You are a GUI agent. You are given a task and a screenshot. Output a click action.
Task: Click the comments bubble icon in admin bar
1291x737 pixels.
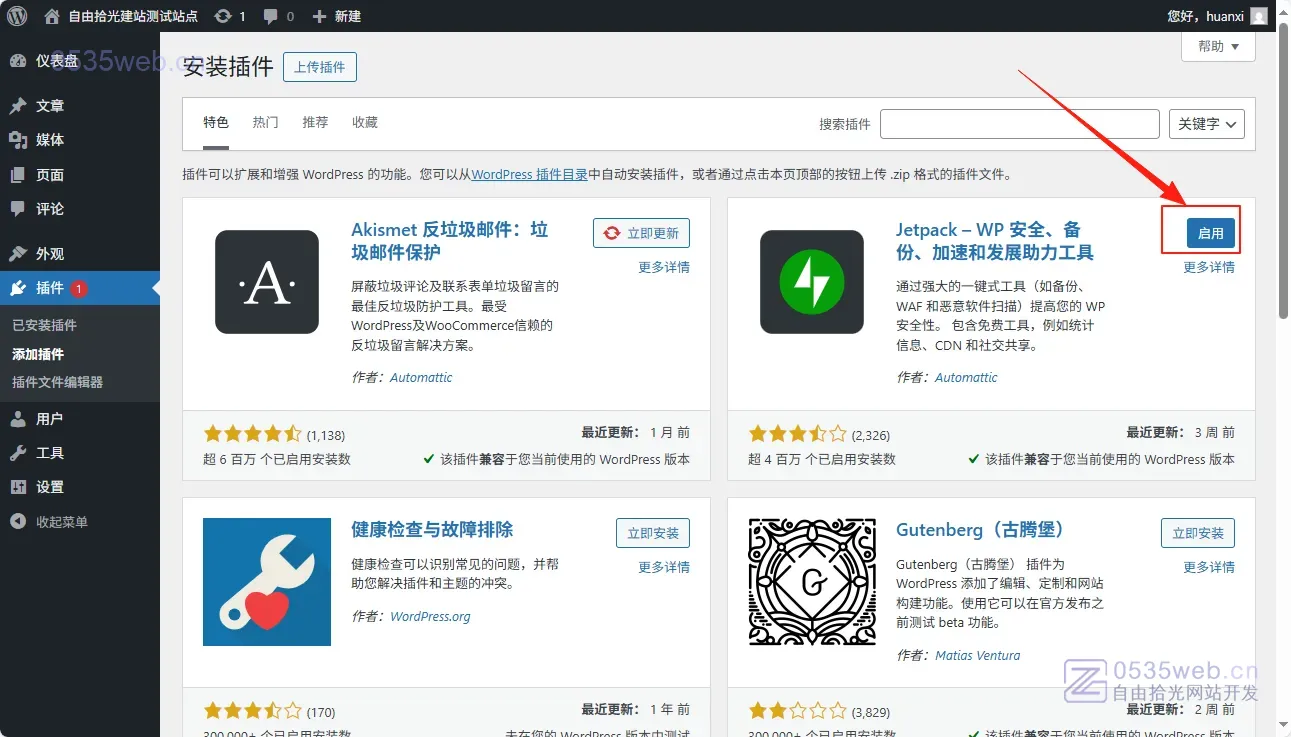(x=271, y=16)
